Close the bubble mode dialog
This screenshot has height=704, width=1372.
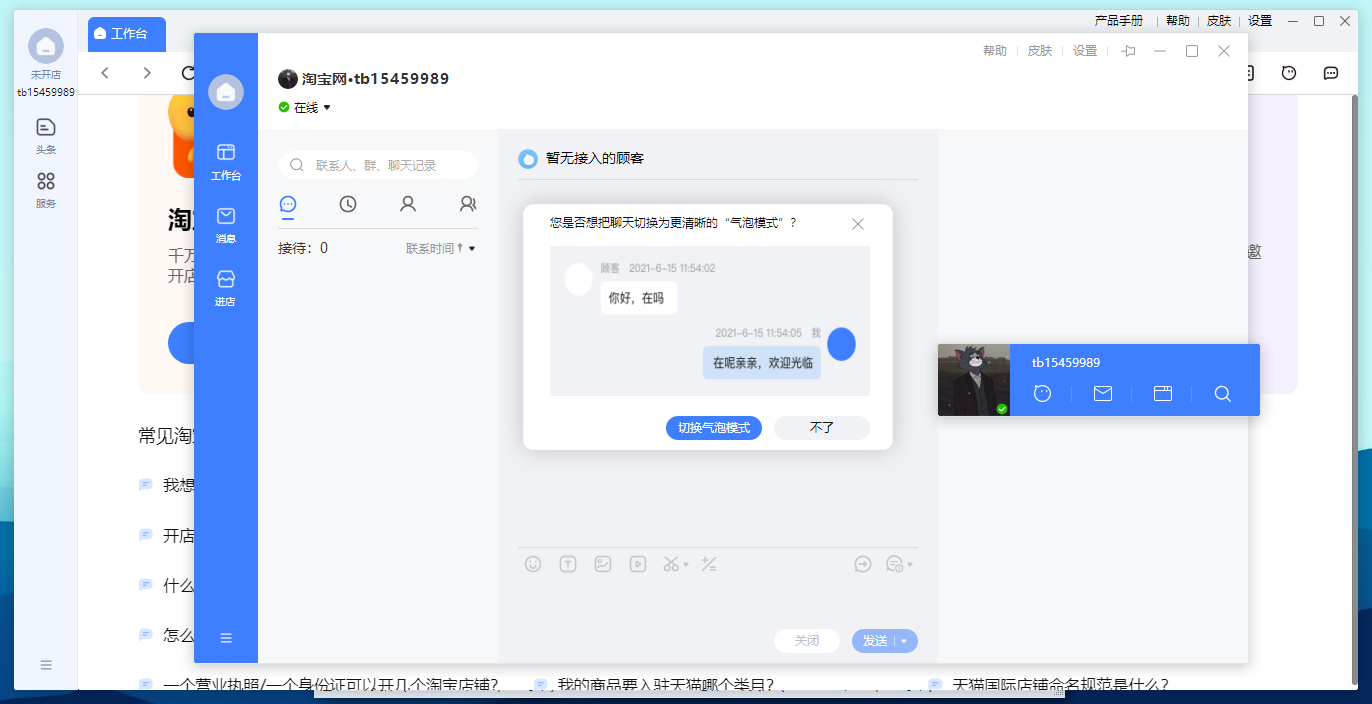click(x=857, y=224)
